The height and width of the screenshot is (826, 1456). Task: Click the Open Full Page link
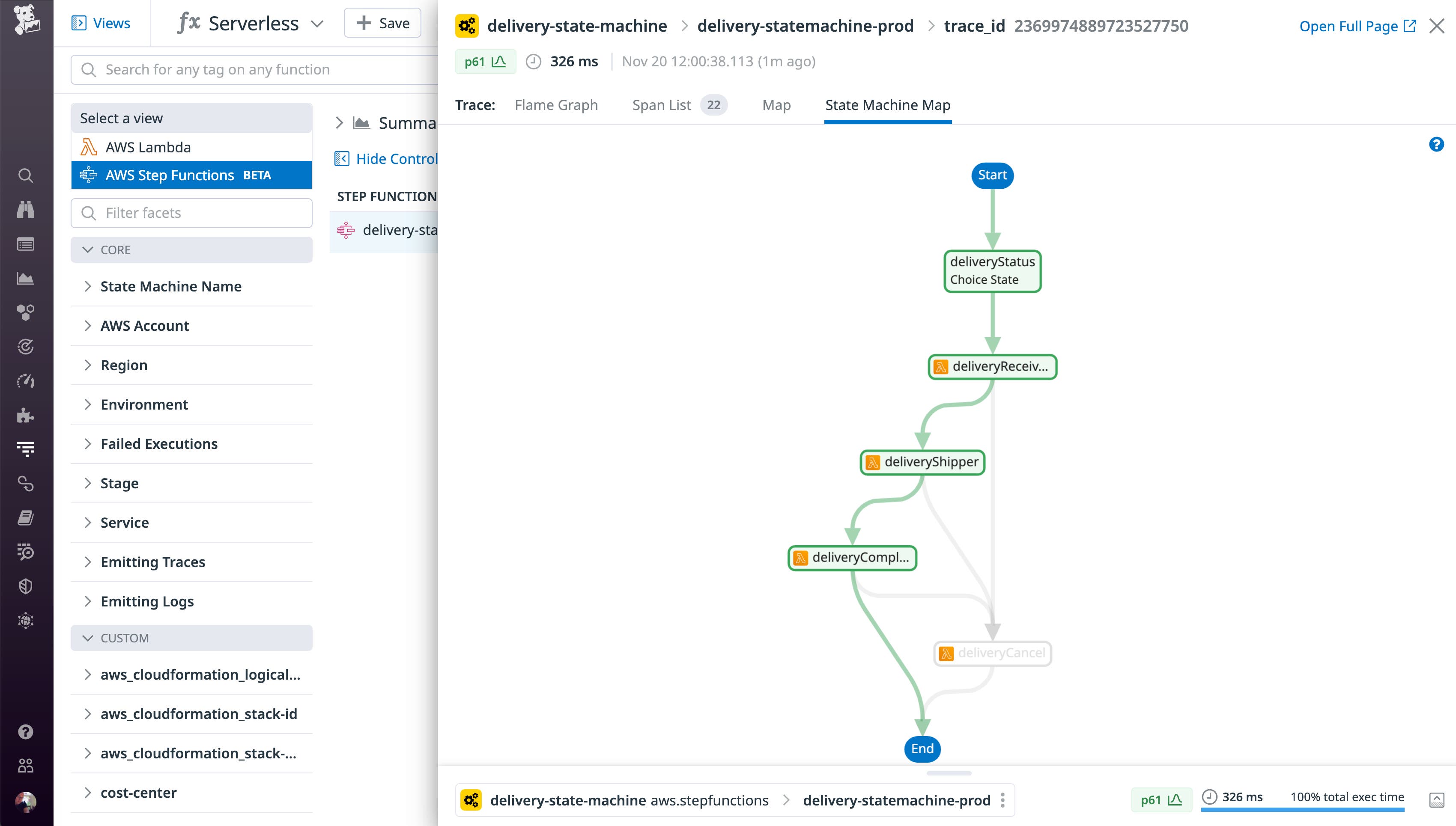1349,26
